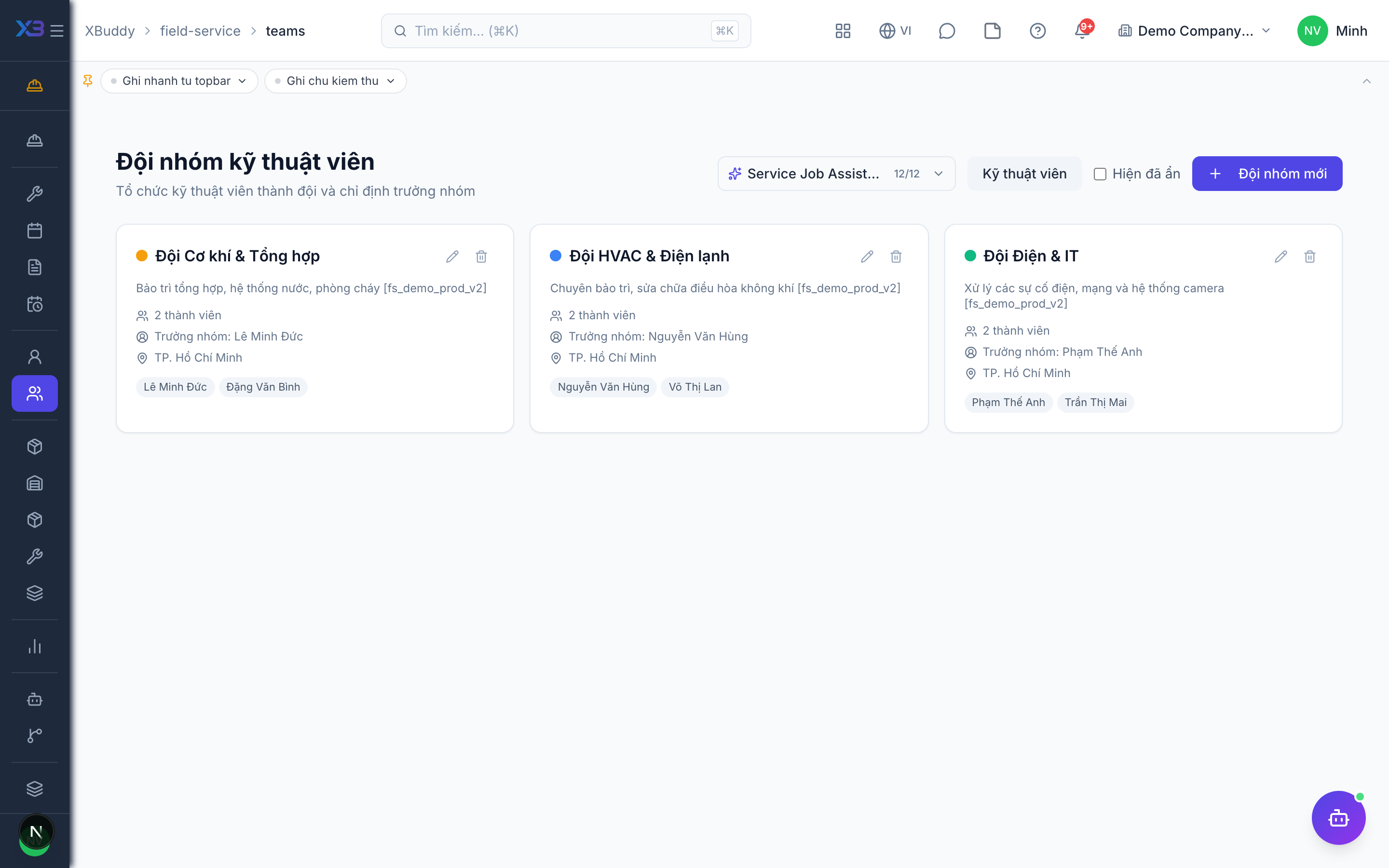Go to XBuddy breadcrumb
This screenshot has height=868, width=1389.
pos(110,30)
